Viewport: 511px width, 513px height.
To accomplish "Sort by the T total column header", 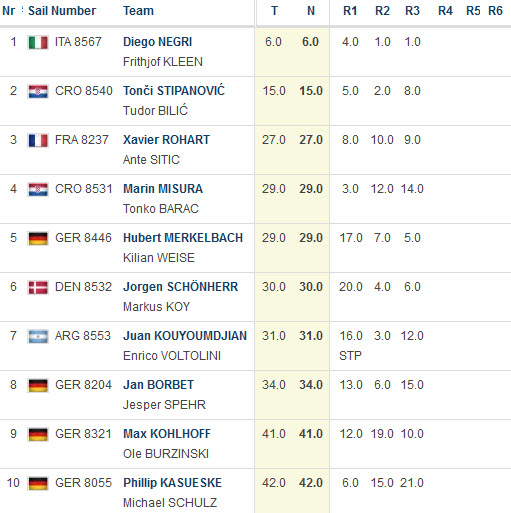I will tap(274, 11).
